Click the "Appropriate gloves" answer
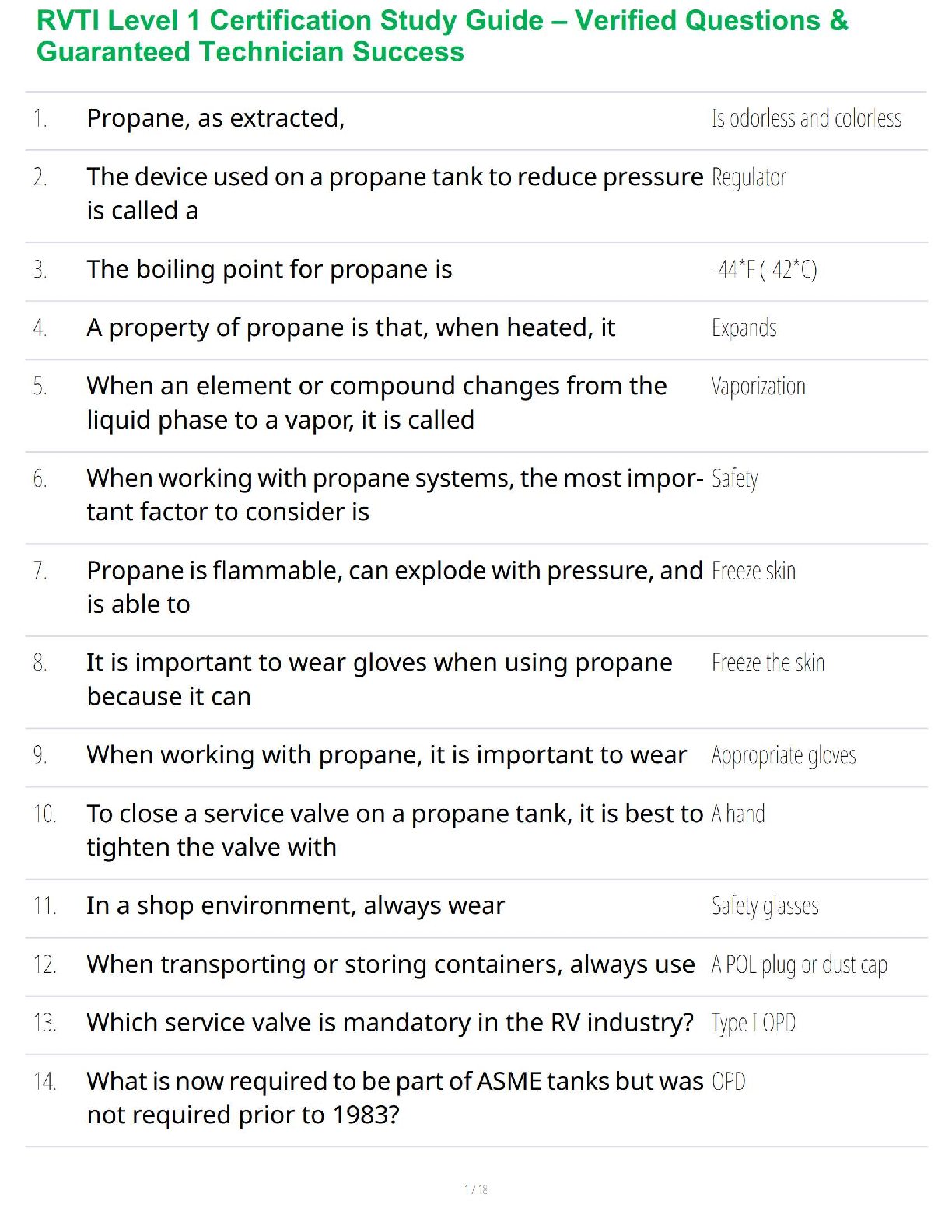The image size is (952, 1232). [x=783, y=756]
